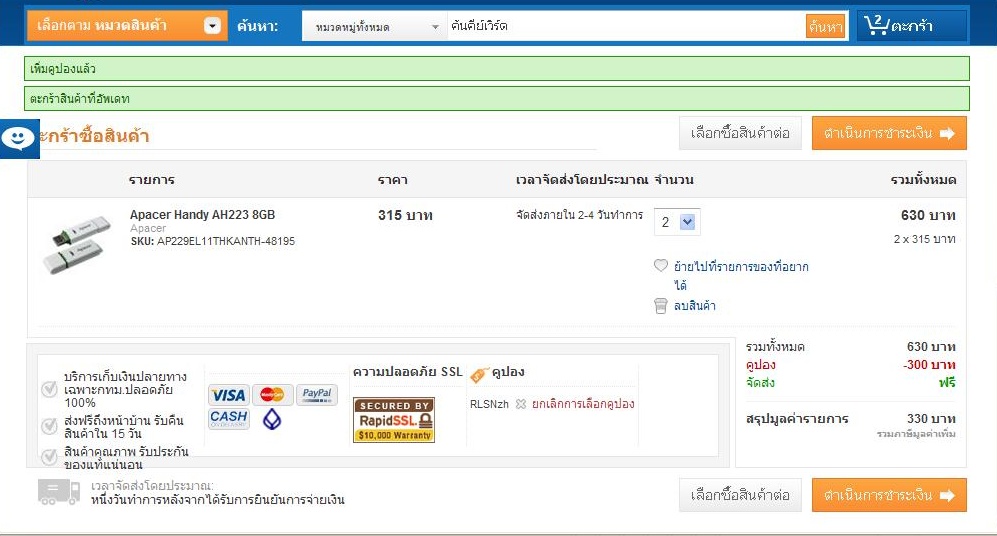Click the PayPal payment logo
Viewport: 997px width, 536px height.
(x=317, y=395)
